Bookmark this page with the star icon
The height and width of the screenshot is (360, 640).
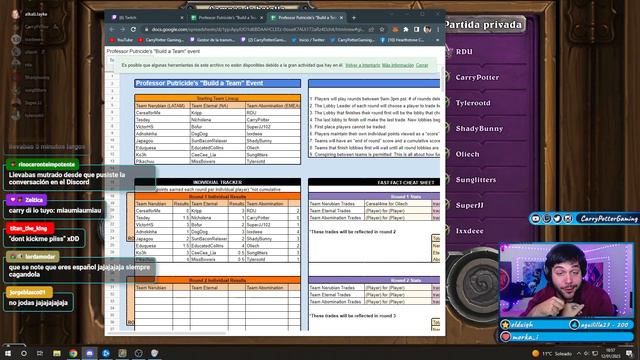382,29
